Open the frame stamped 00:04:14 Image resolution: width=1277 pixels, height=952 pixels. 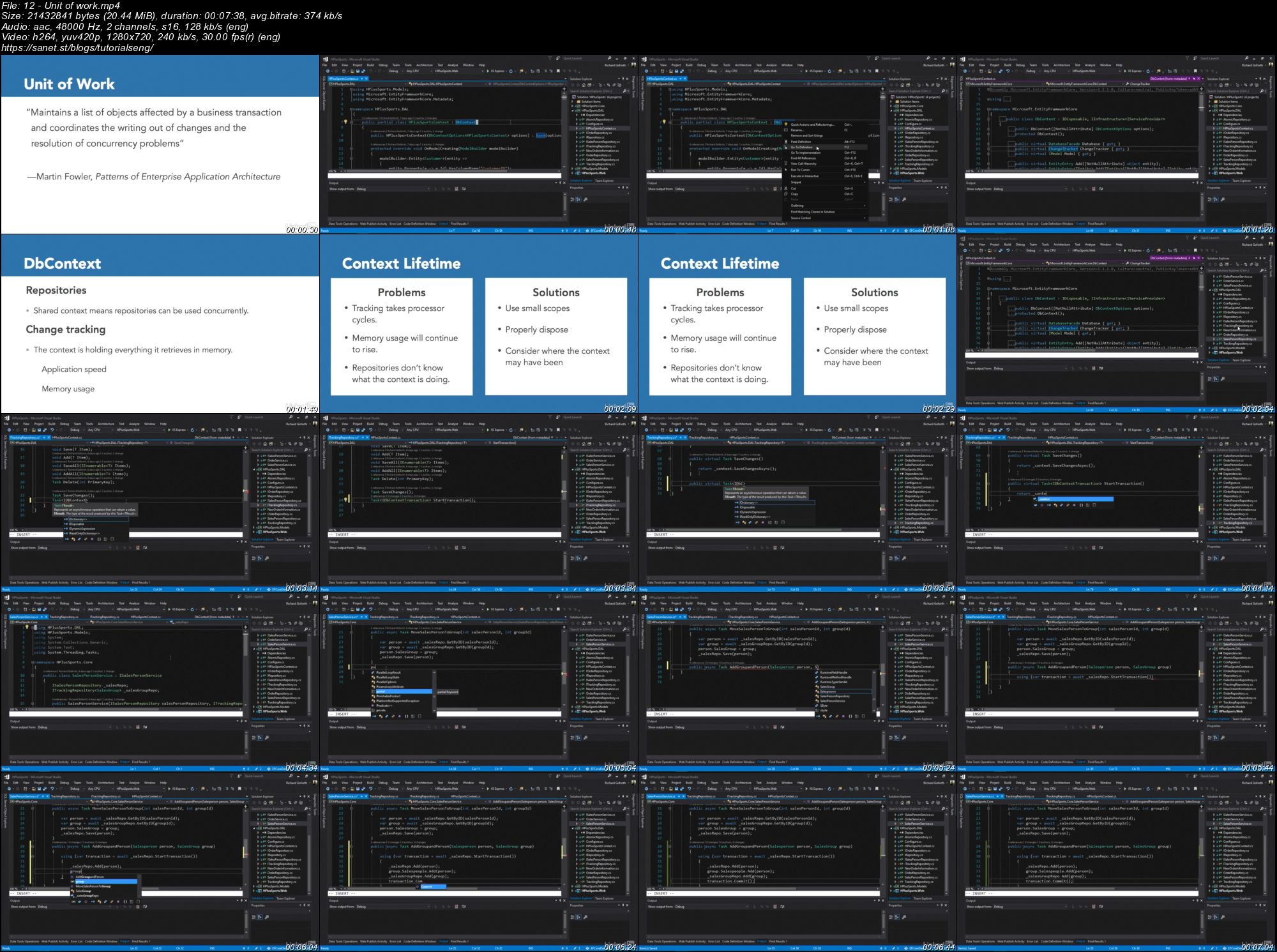point(1117,503)
